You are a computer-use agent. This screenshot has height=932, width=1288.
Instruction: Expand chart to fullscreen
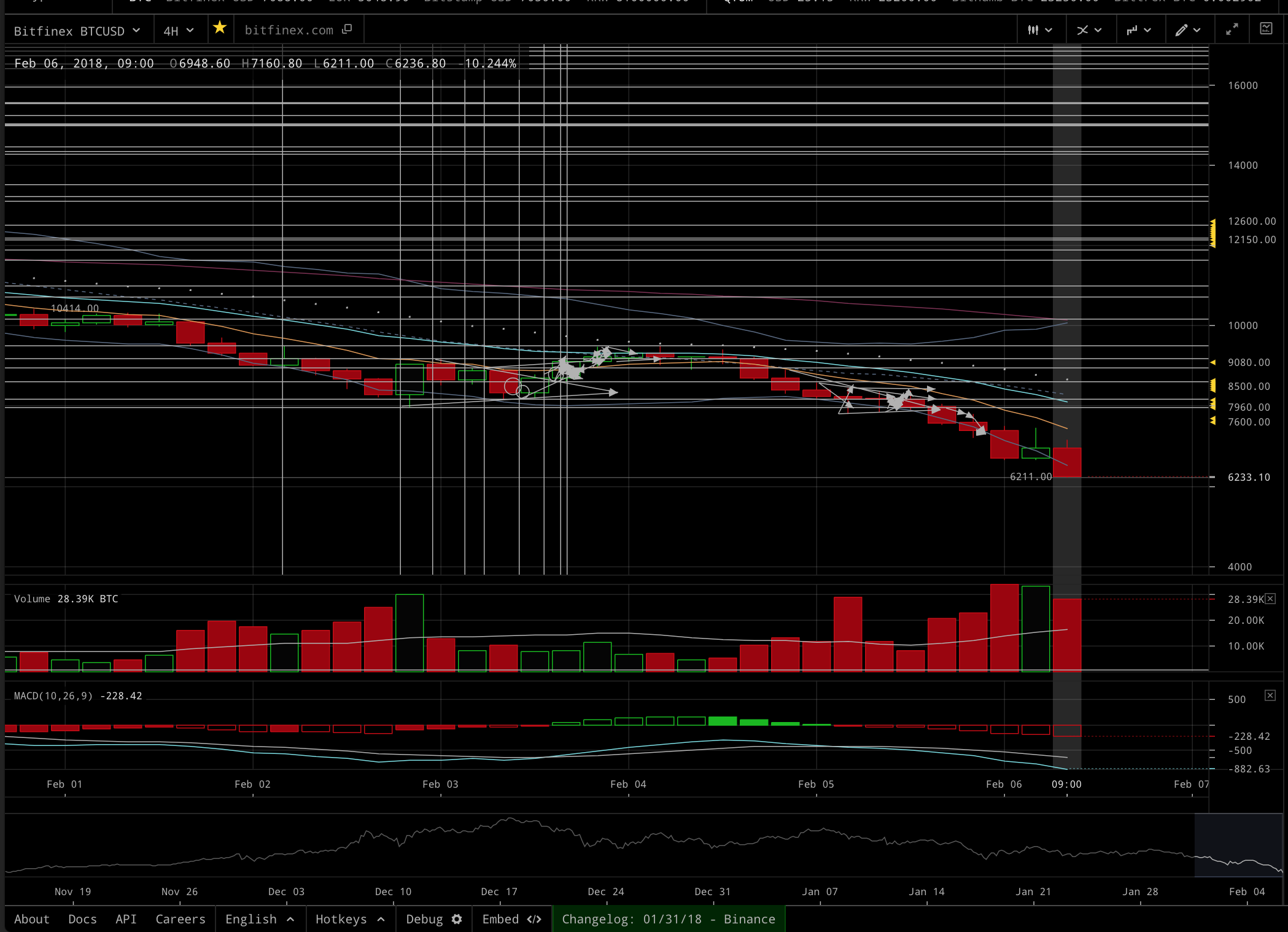click(1232, 29)
